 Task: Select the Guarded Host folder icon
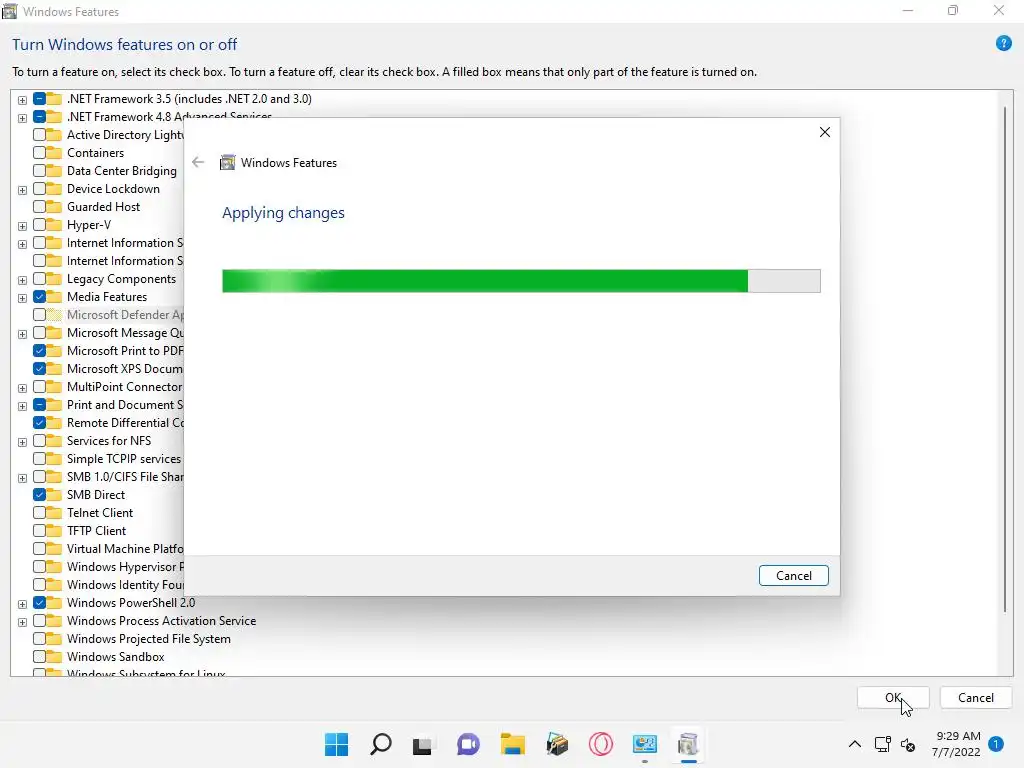pyautogui.click(x=54, y=206)
